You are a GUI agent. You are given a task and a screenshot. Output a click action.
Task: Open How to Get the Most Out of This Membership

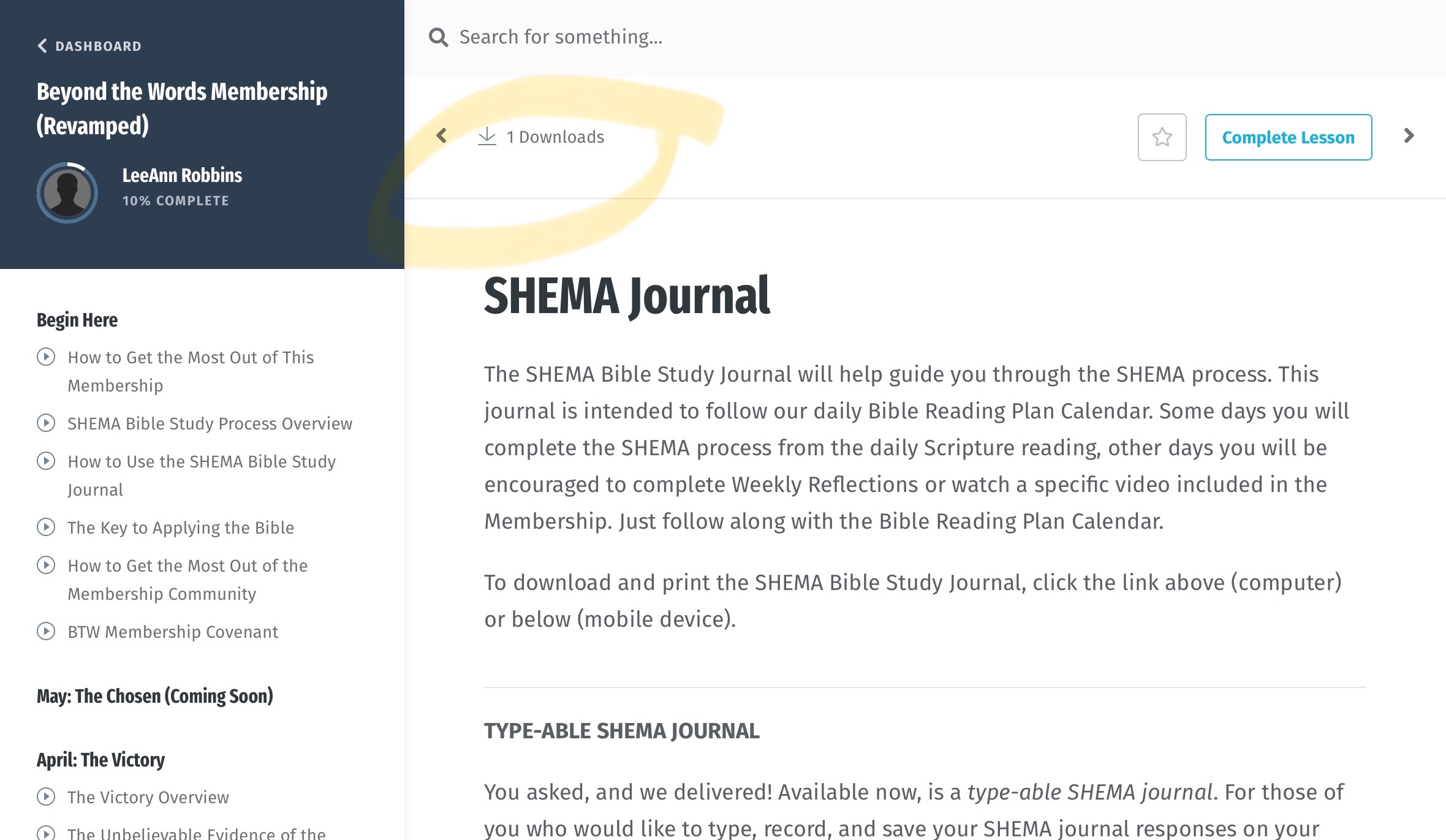pos(191,371)
